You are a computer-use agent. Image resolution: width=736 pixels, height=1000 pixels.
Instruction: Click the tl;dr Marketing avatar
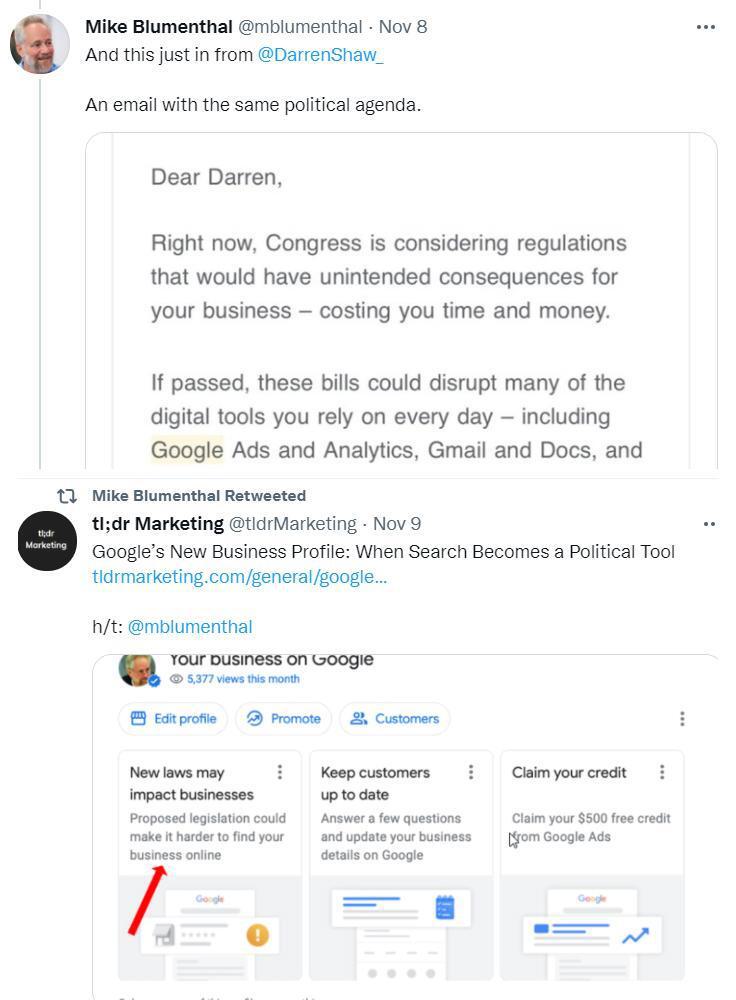(x=46, y=541)
